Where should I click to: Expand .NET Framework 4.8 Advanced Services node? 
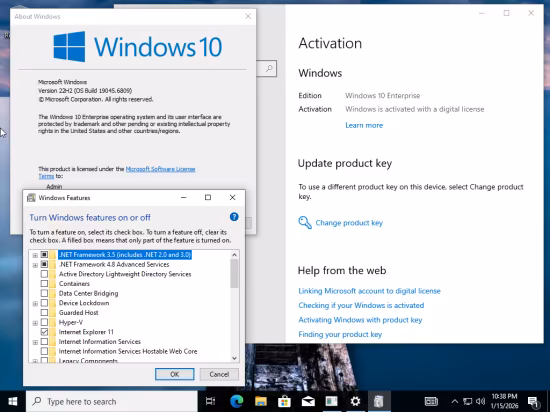35,265
